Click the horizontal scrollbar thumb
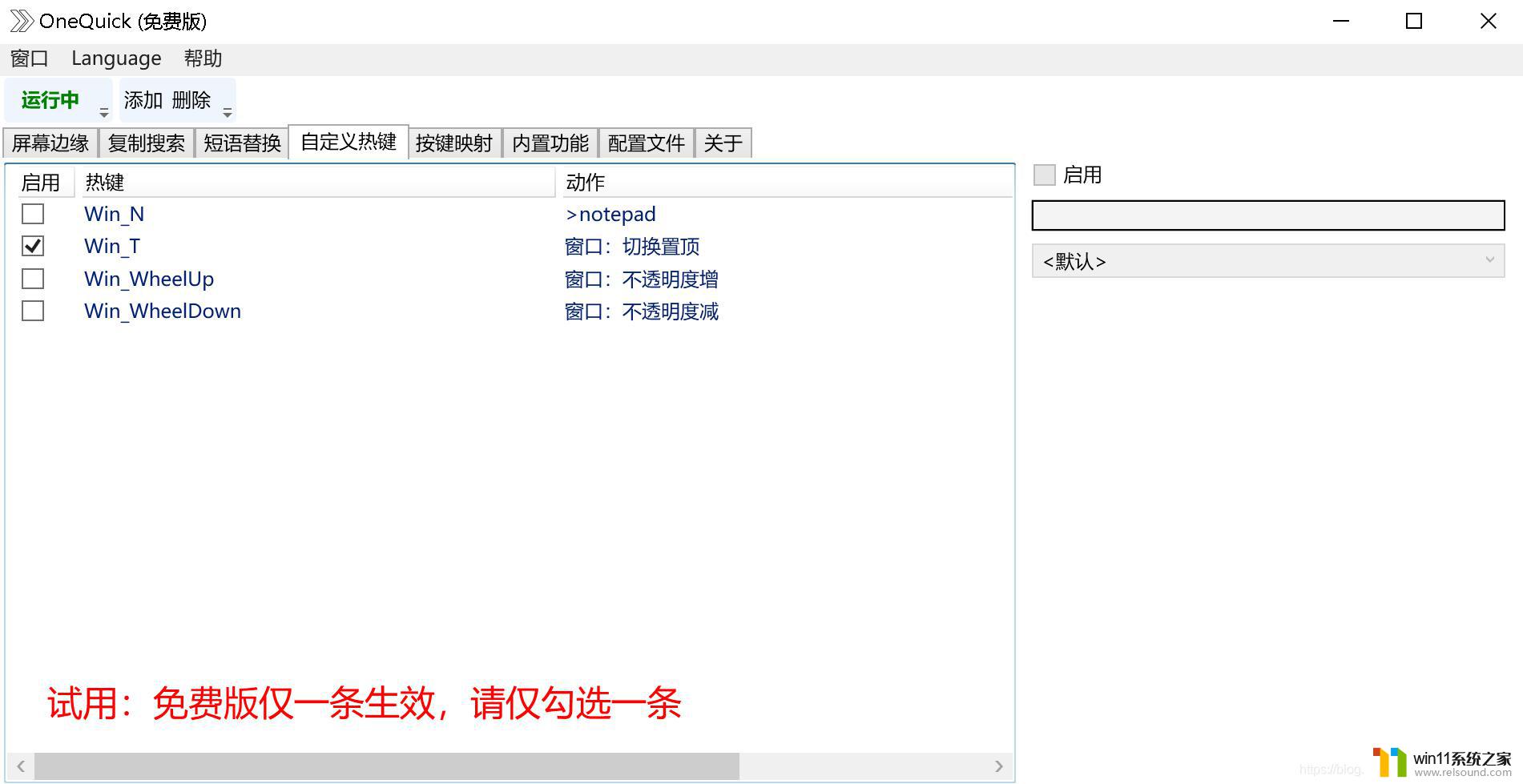Screen dimensions: 1523x784 (387, 766)
